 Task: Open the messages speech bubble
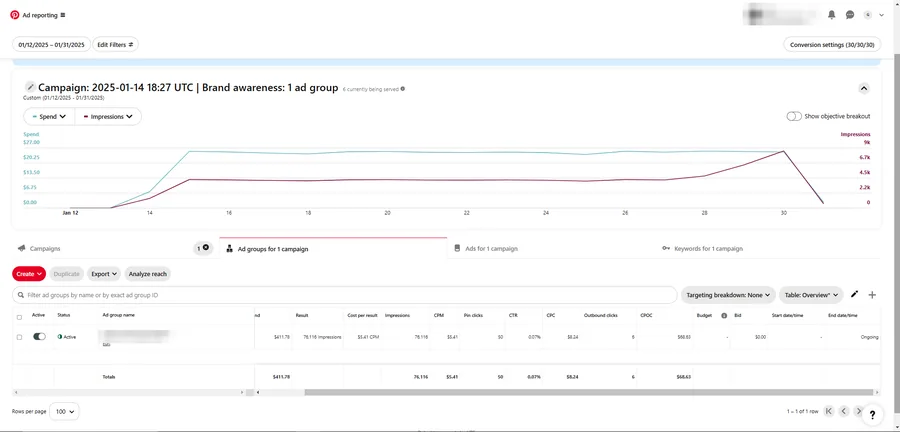point(850,15)
